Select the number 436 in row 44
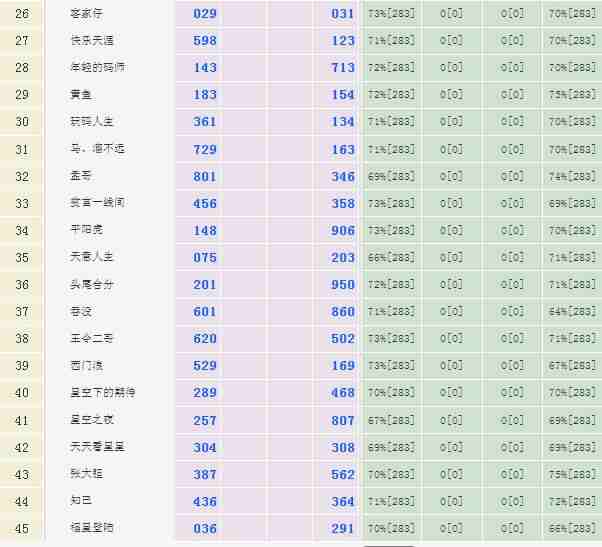 click(205, 502)
